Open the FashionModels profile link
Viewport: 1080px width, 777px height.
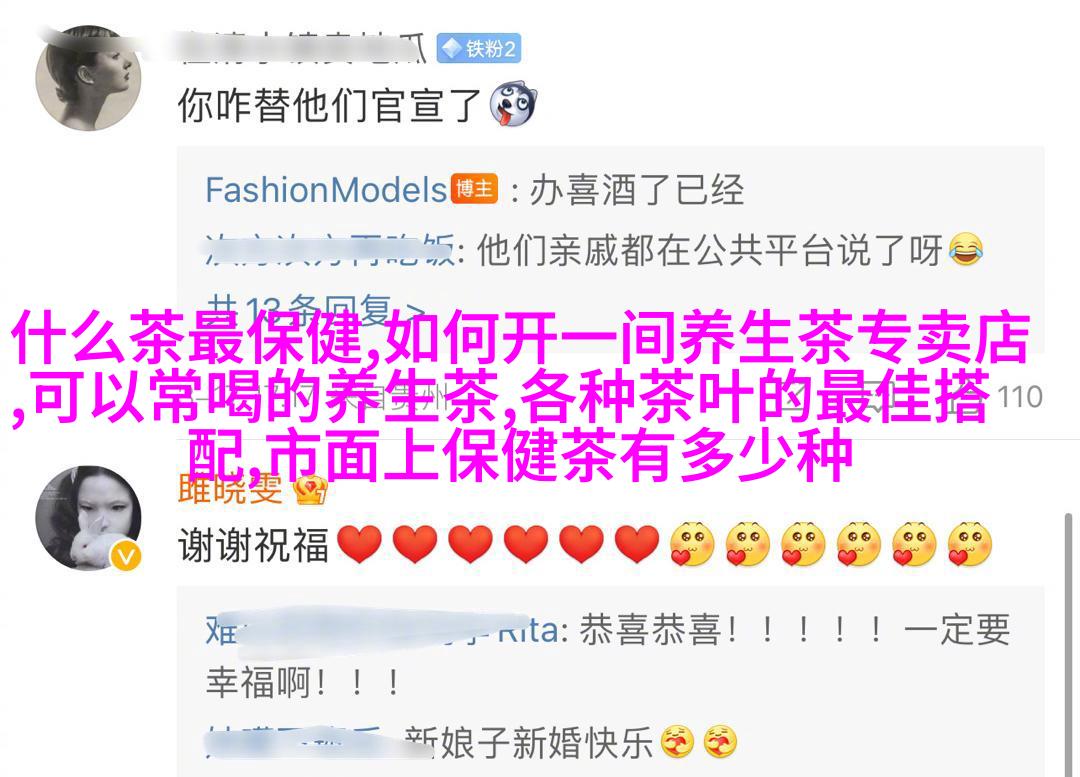[x=326, y=189]
